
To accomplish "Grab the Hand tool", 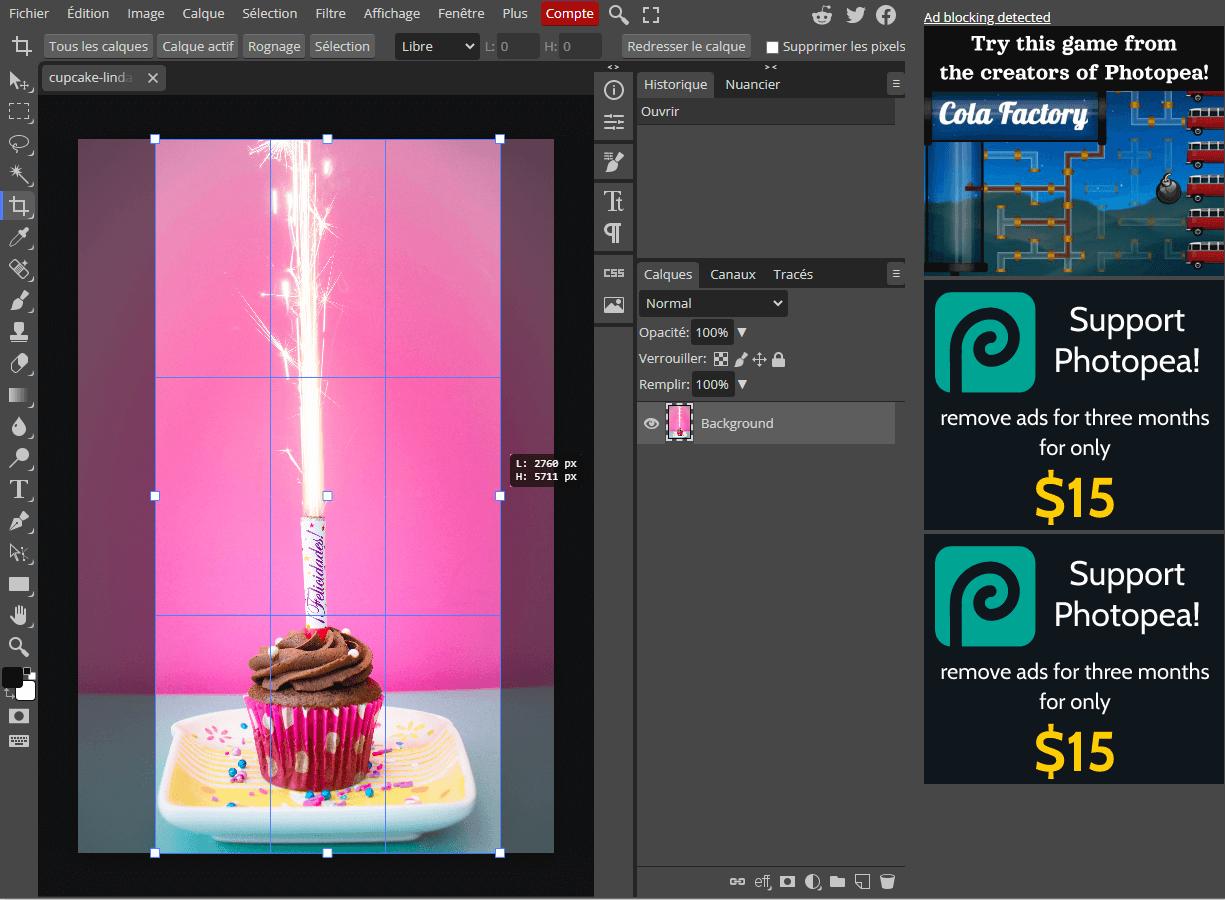I will pyautogui.click(x=20, y=615).
